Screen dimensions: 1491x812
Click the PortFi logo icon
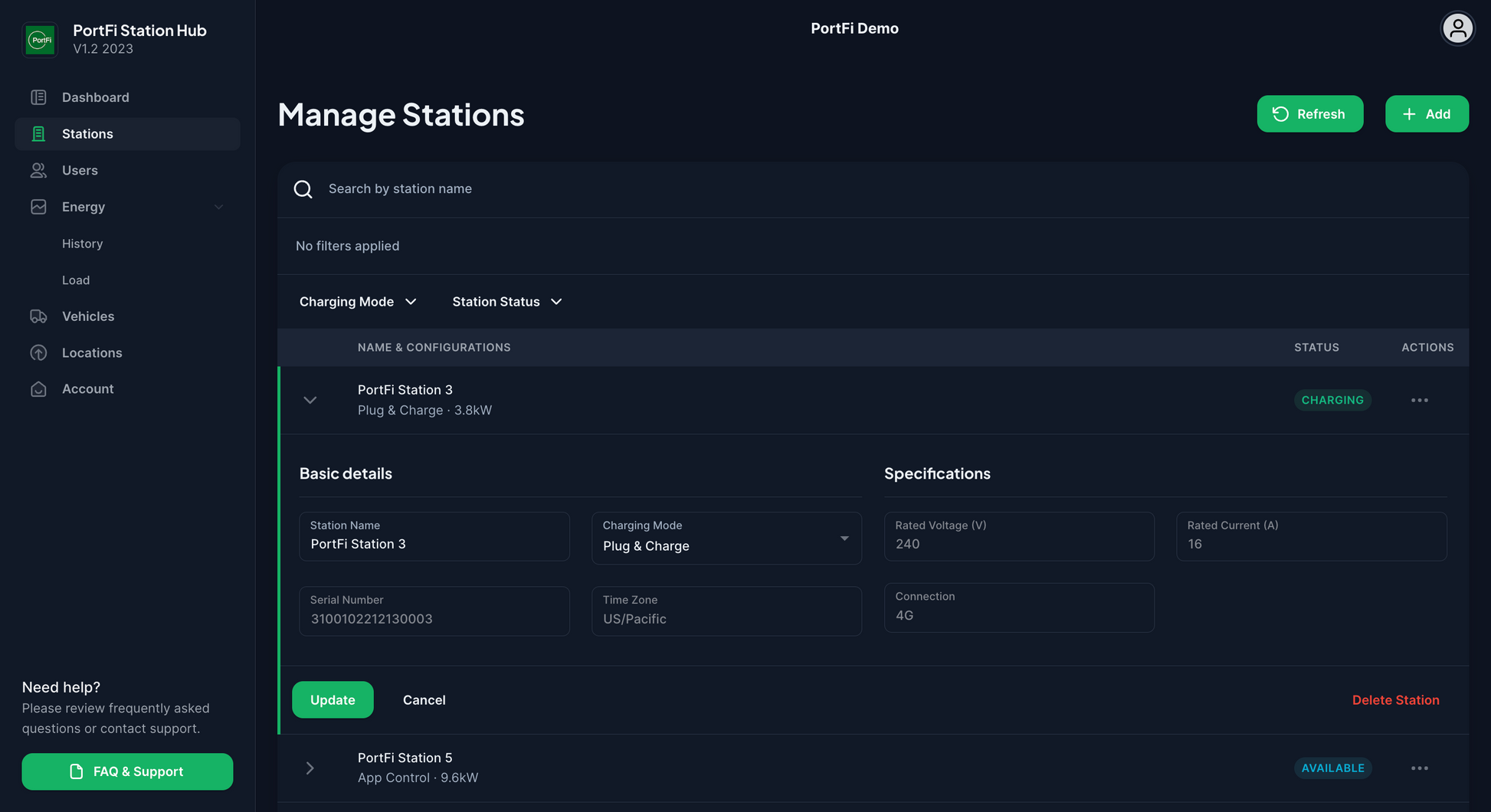click(40, 39)
